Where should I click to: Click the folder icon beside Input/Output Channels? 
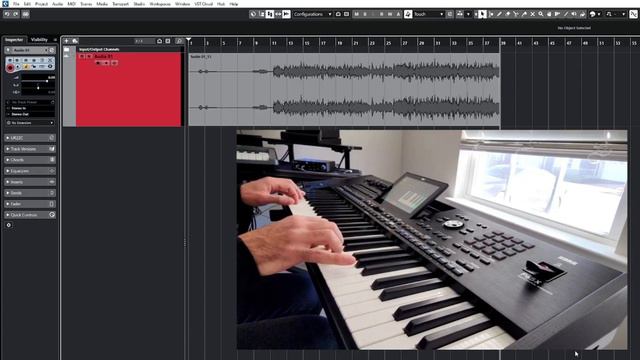click(x=67, y=49)
